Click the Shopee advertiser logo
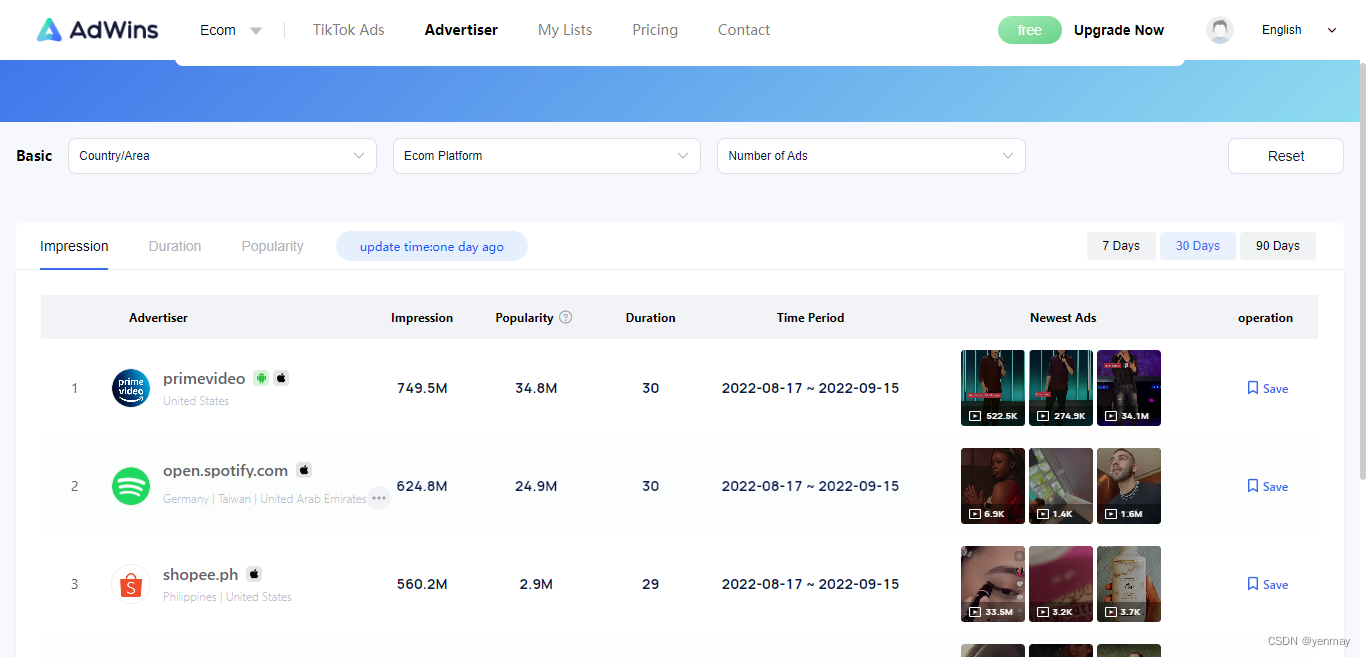 coord(131,584)
